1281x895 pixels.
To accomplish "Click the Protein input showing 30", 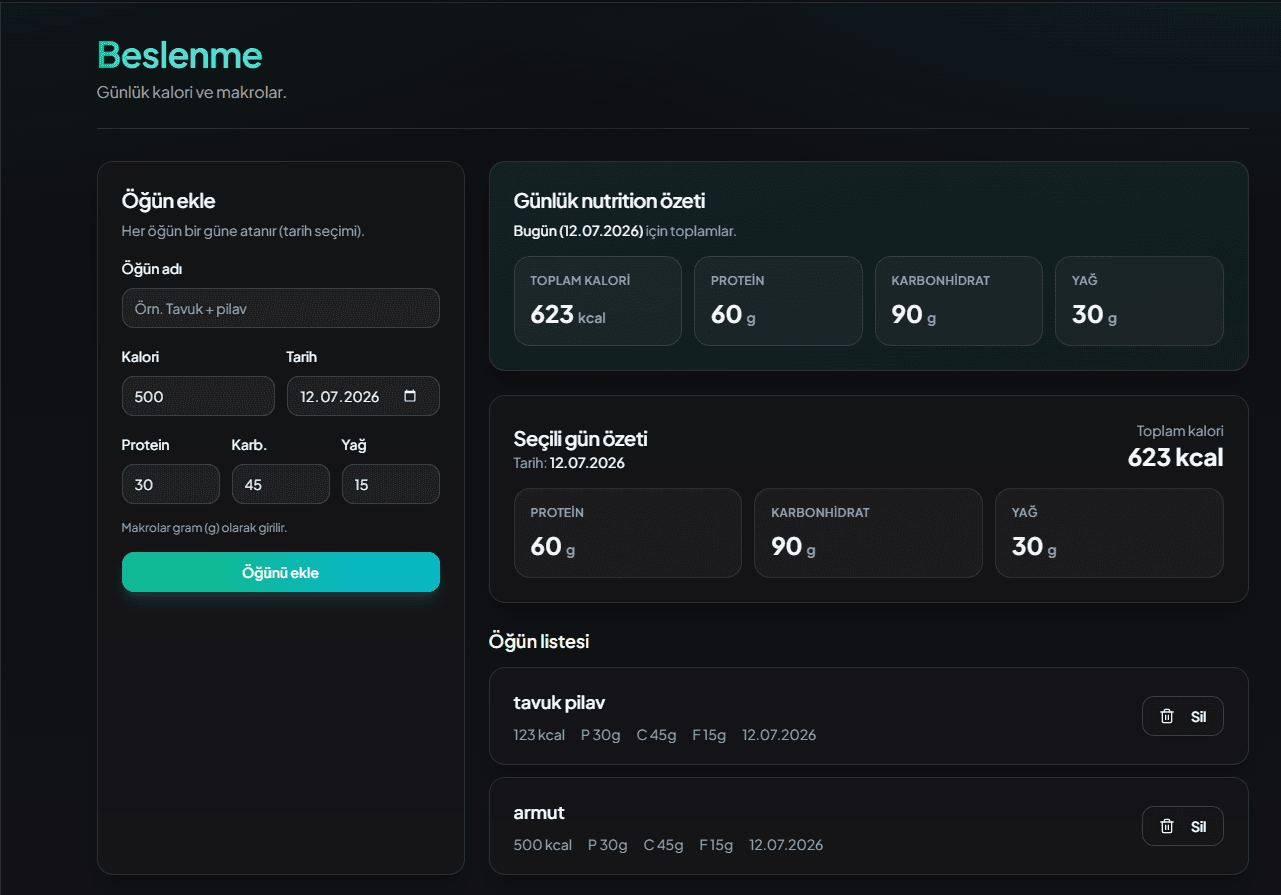I will 171,484.
